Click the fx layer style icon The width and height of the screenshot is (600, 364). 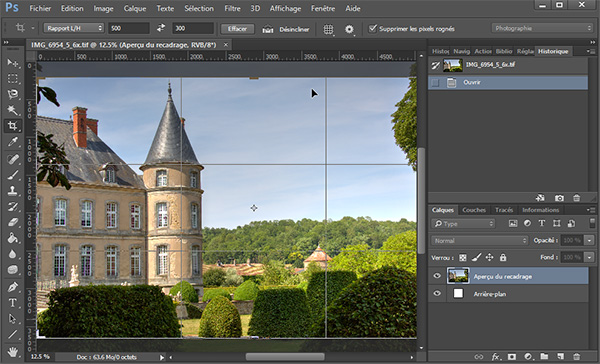495,357
